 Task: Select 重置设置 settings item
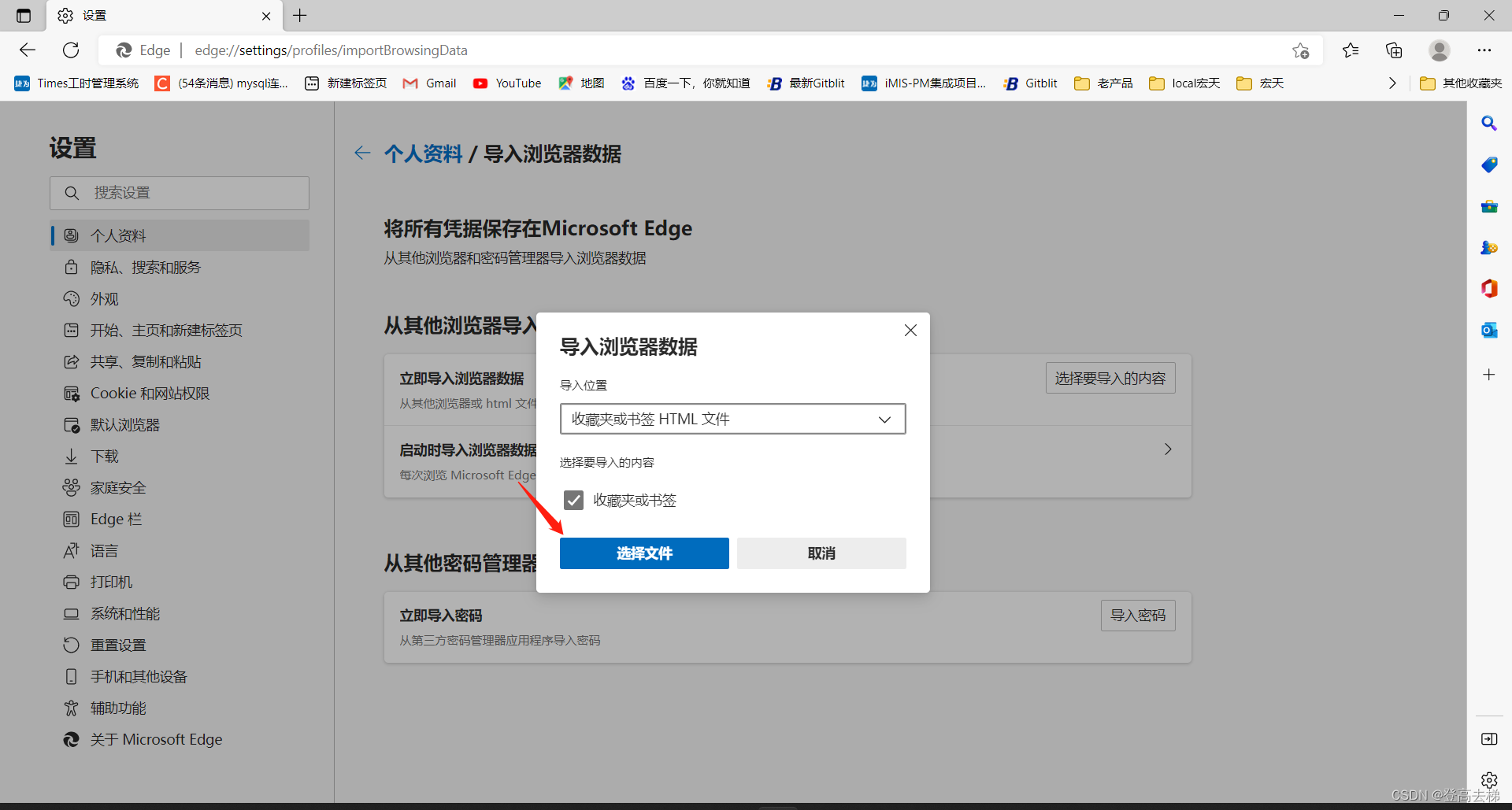point(180,645)
